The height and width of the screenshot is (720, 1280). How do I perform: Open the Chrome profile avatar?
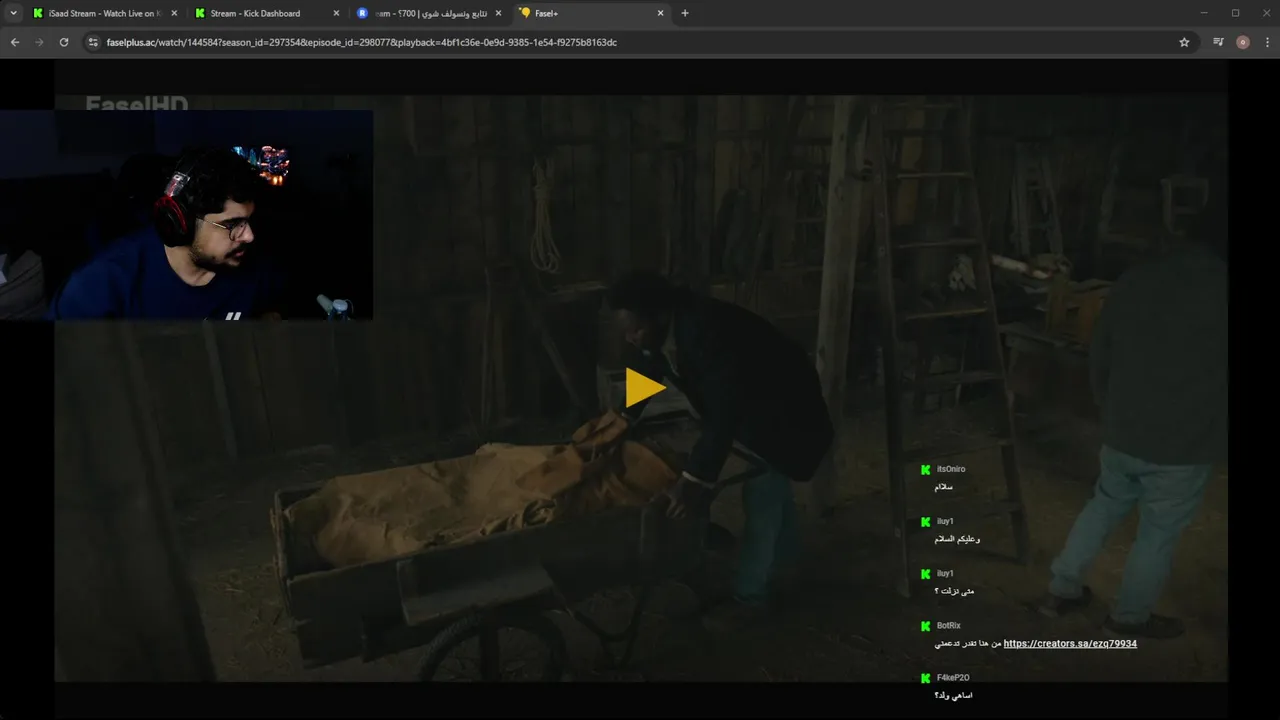click(x=1243, y=42)
